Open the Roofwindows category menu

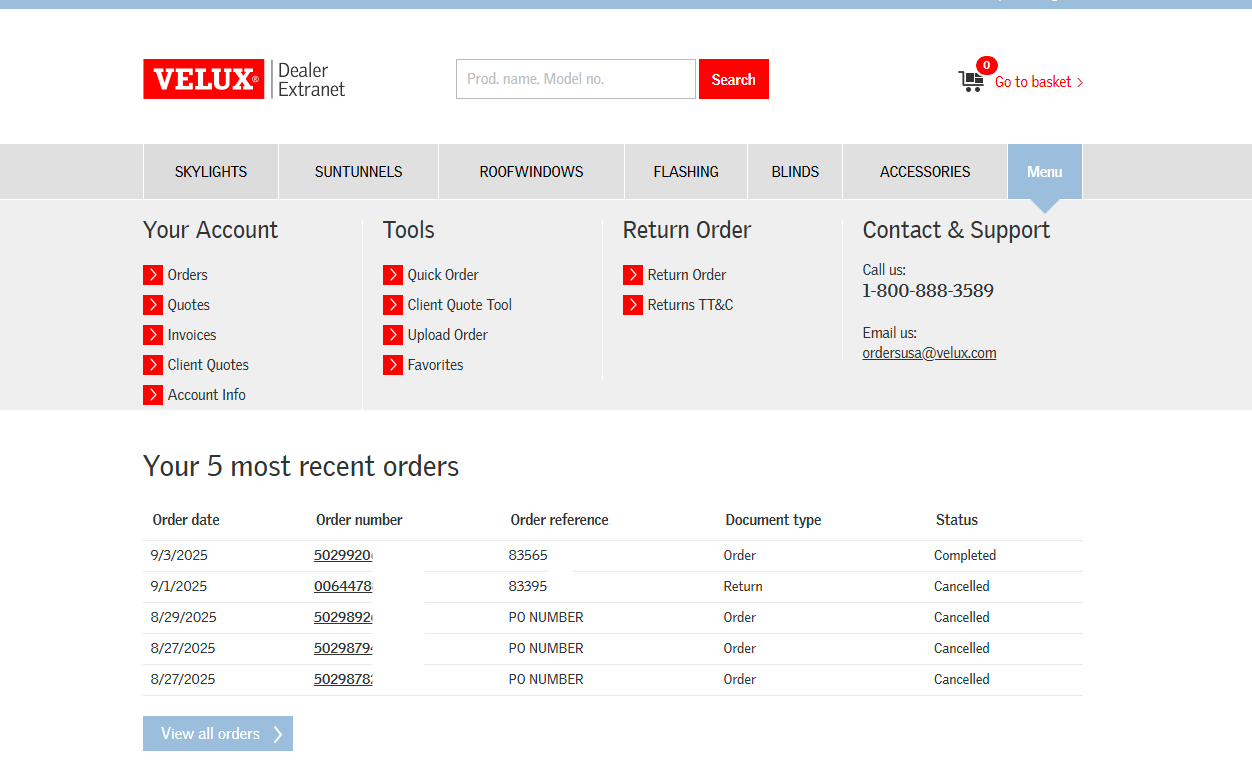tap(531, 172)
